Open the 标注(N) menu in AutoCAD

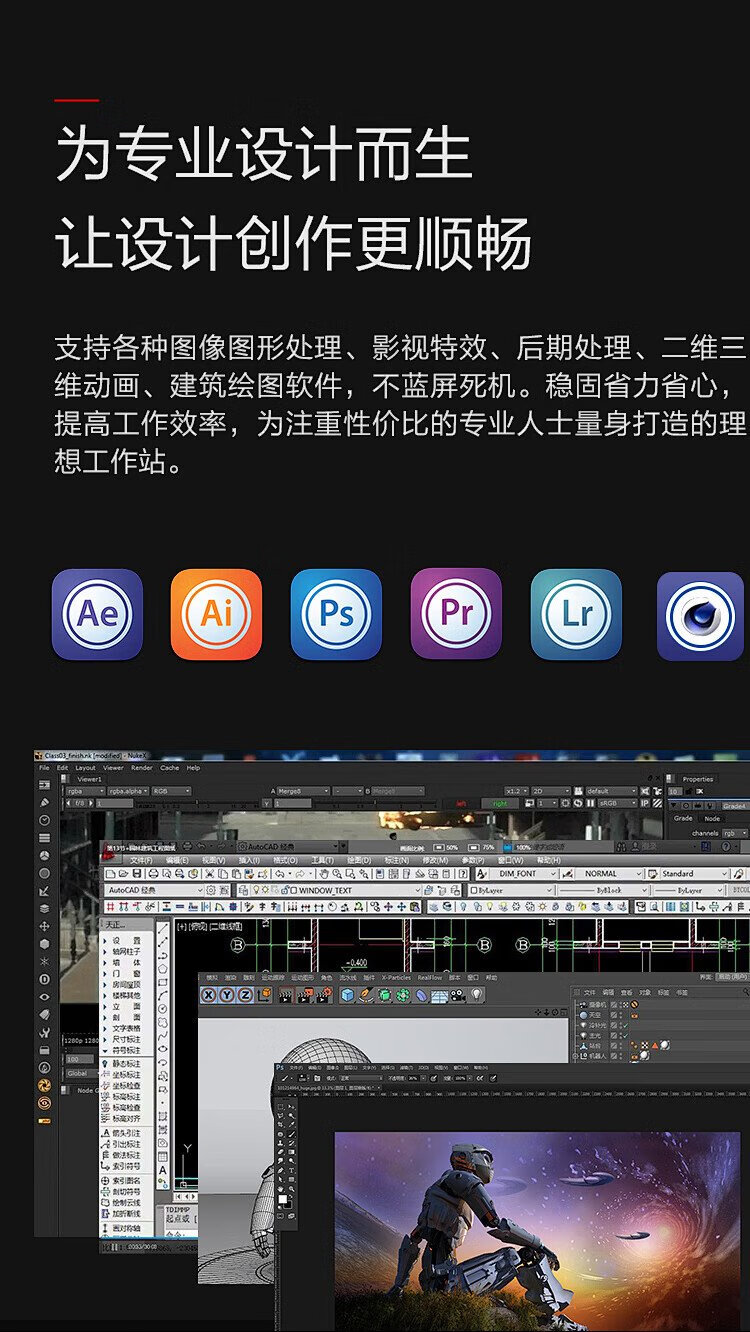395,860
